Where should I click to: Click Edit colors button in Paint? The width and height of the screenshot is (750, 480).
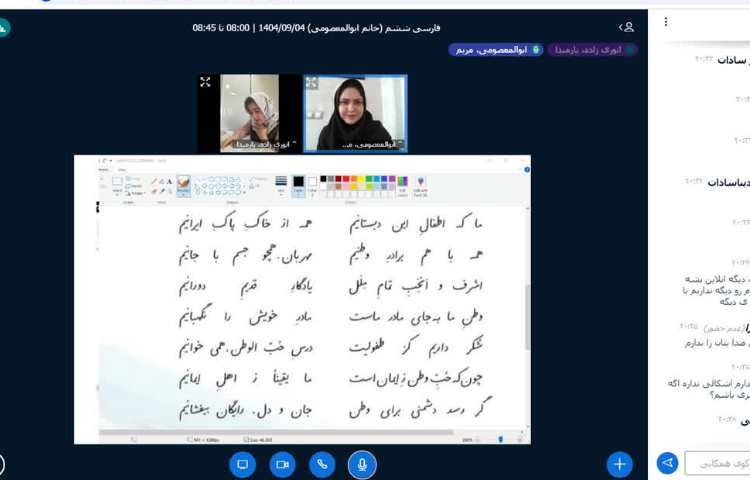(403, 185)
